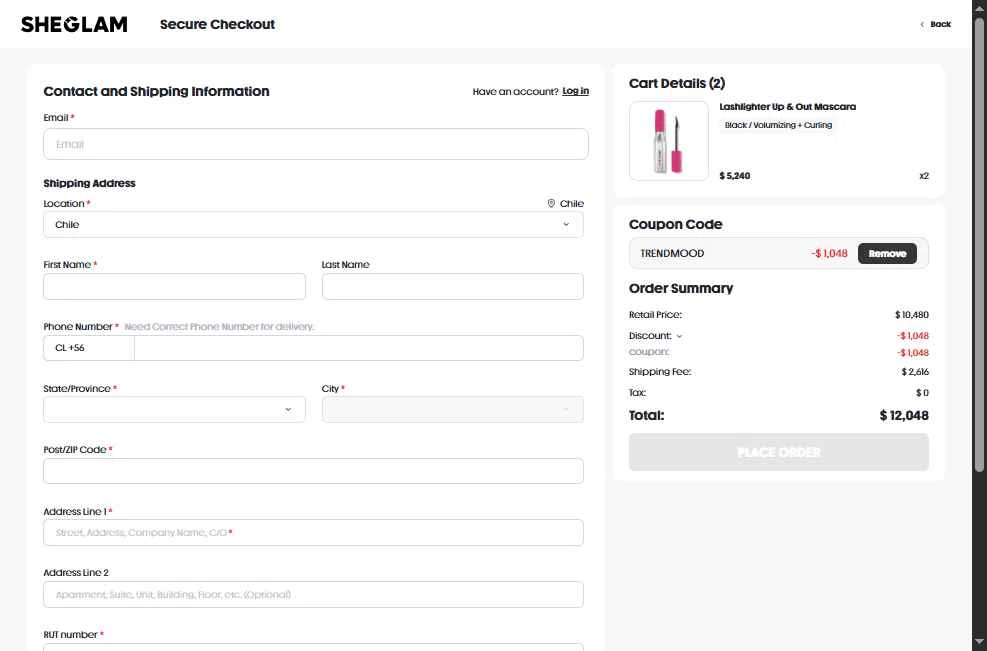Click the page vertical scrollbar
The height and width of the screenshot is (651, 987).
click(x=979, y=246)
